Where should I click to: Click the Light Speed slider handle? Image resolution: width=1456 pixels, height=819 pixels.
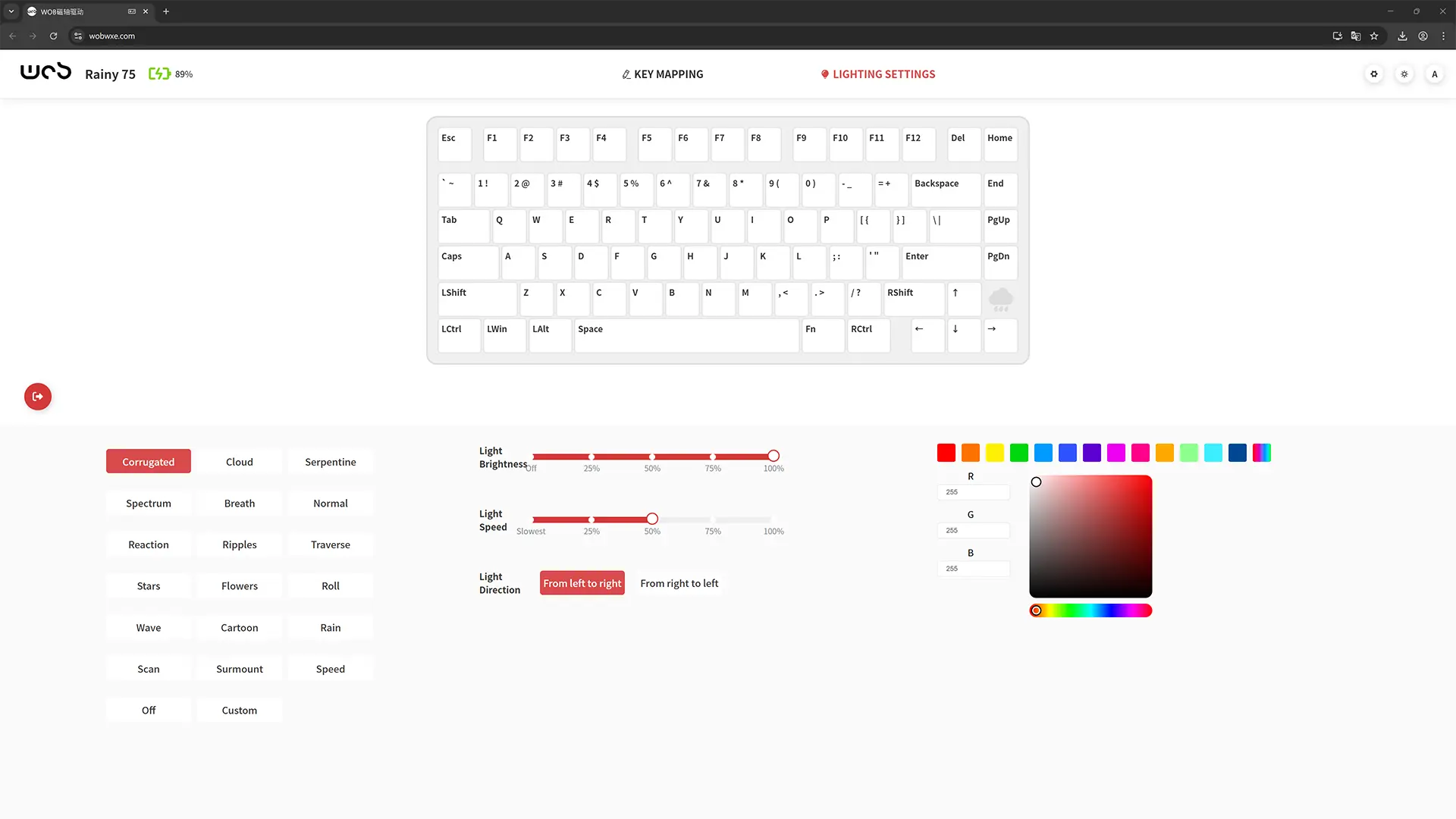(652, 519)
